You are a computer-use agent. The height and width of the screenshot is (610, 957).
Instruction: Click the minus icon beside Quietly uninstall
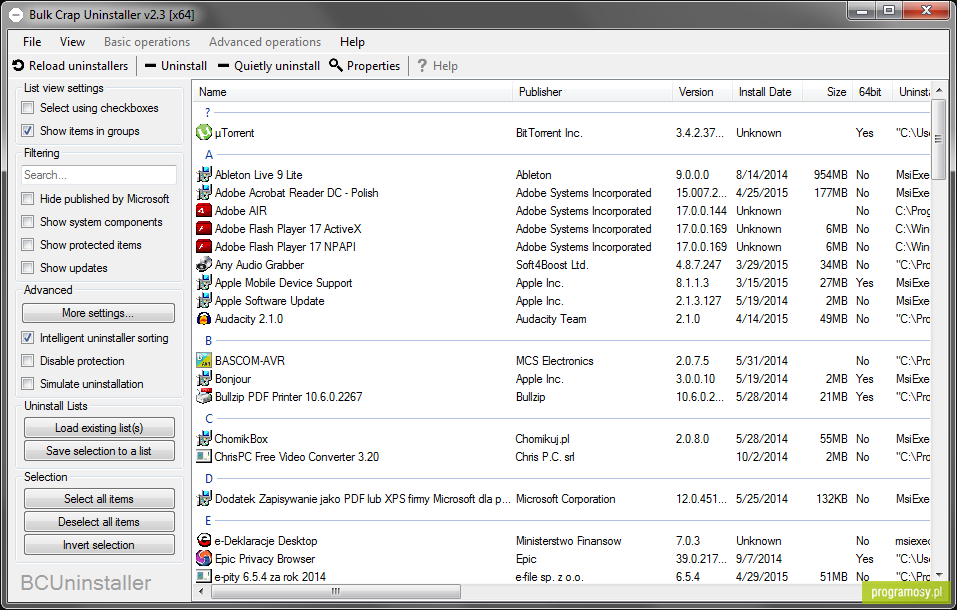223,66
